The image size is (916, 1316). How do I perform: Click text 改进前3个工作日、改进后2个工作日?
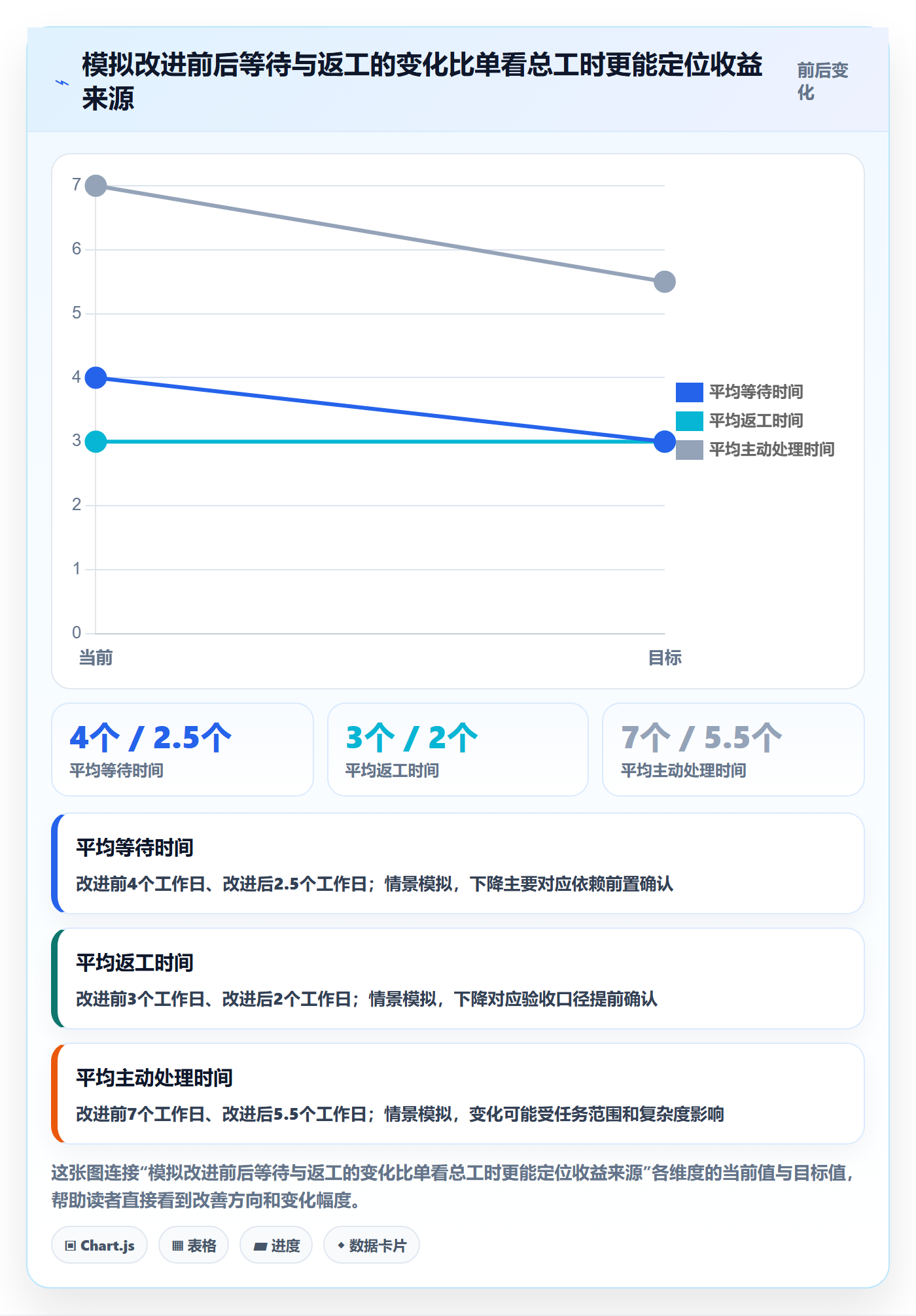pyautogui.click(x=214, y=999)
